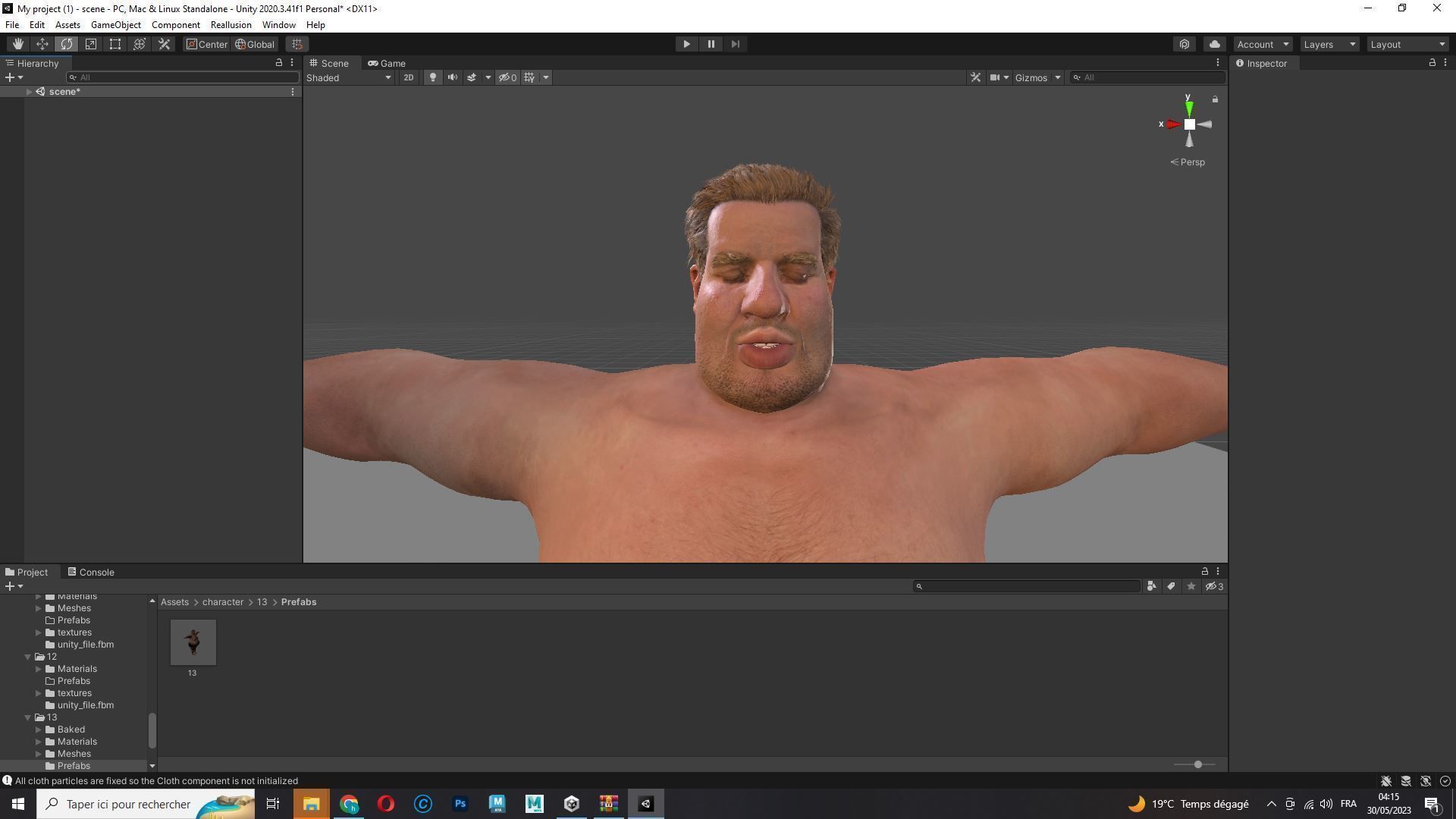The height and width of the screenshot is (819, 1456).
Task: Open Hierarchy panel options menu
Action: pyautogui.click(x=292, y=63)
